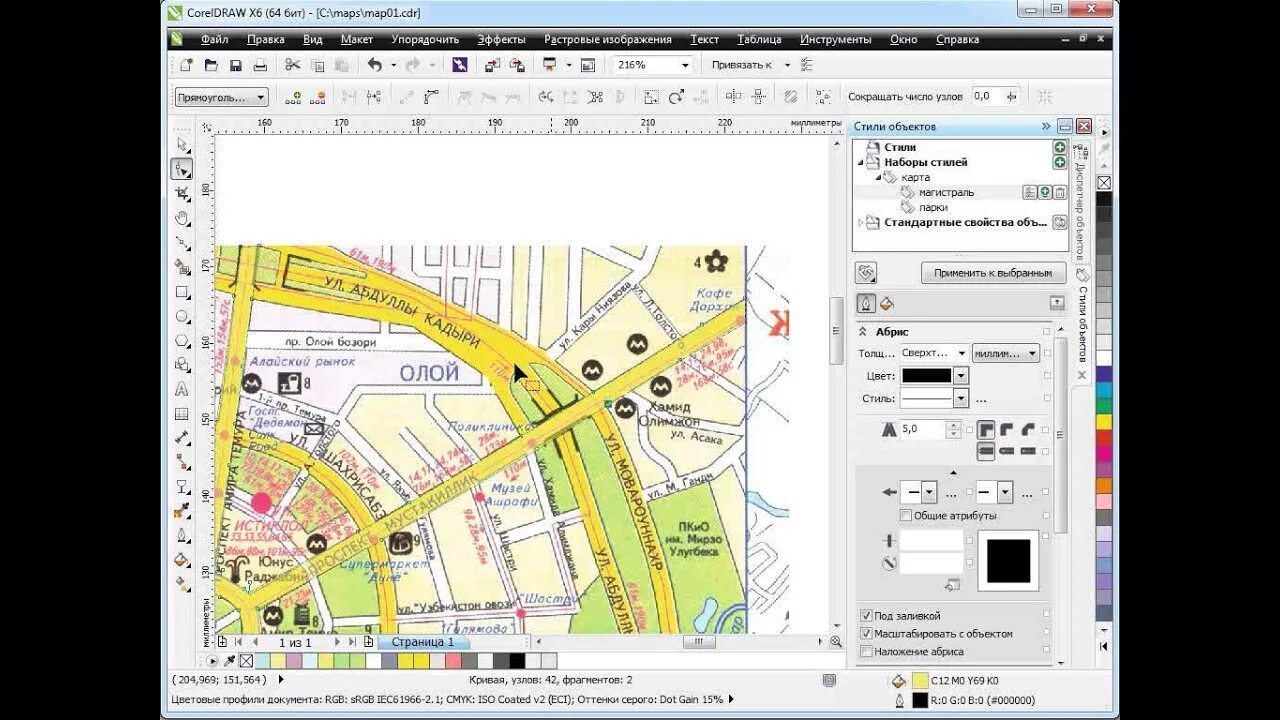Image resolution: width=1280 pixels, height=720 pixels.
Task: Pick the yellow swatch in the right palette
Action: click(1104, 422)
